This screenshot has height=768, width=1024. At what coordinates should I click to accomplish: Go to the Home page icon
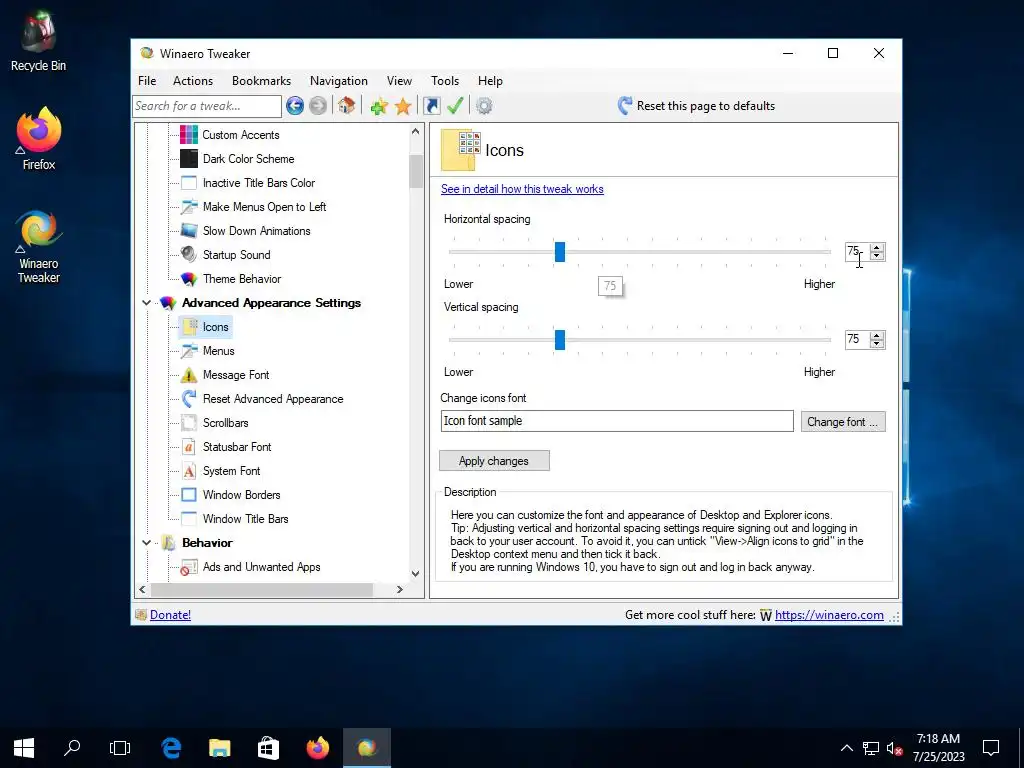pyautogui.click(x=346, y=106)
